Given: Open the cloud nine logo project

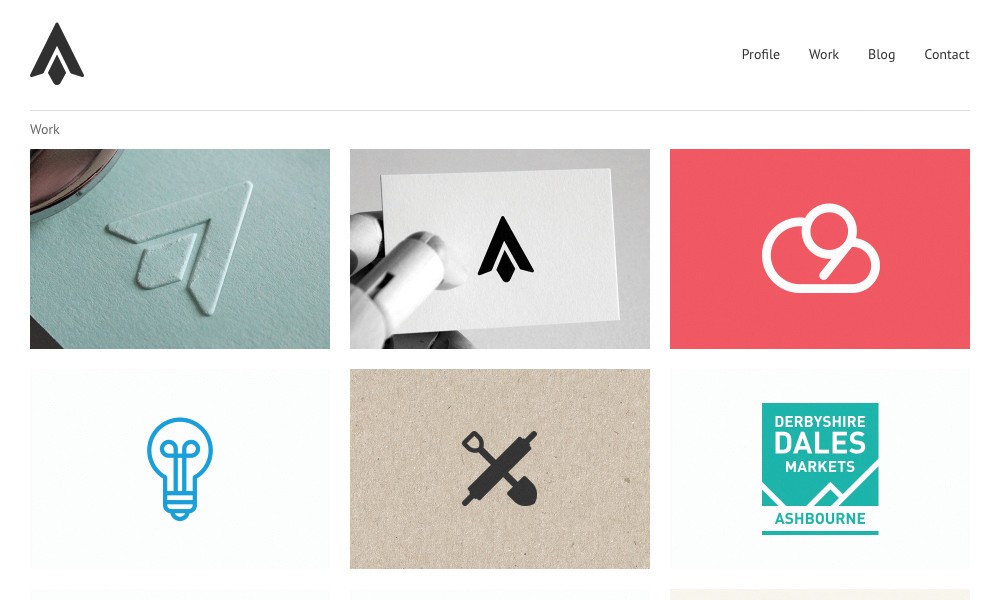Looking at the screenshot, I should click(x=821, y=248).
